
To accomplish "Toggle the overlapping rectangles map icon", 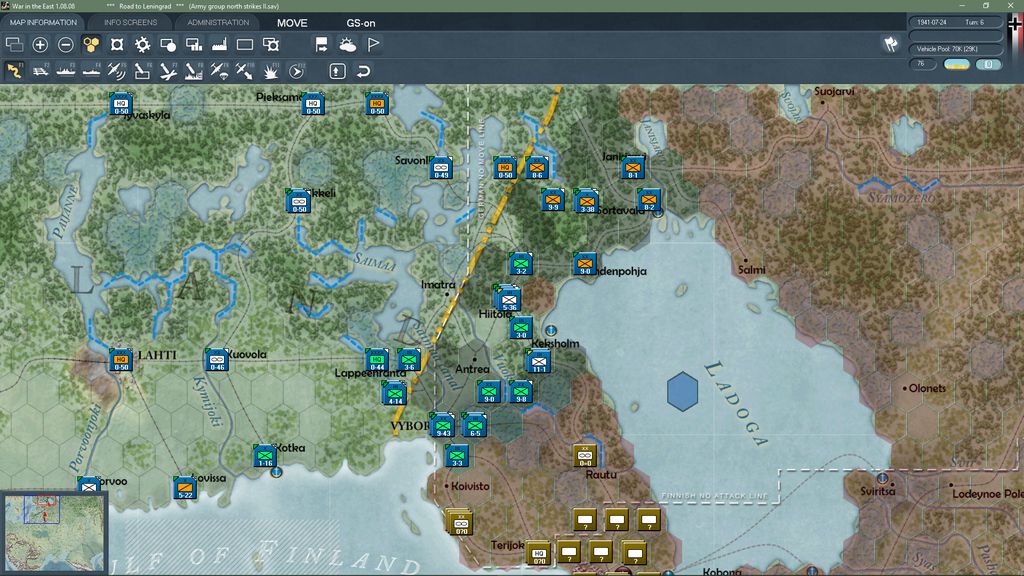I will click(x=14, y=44).
